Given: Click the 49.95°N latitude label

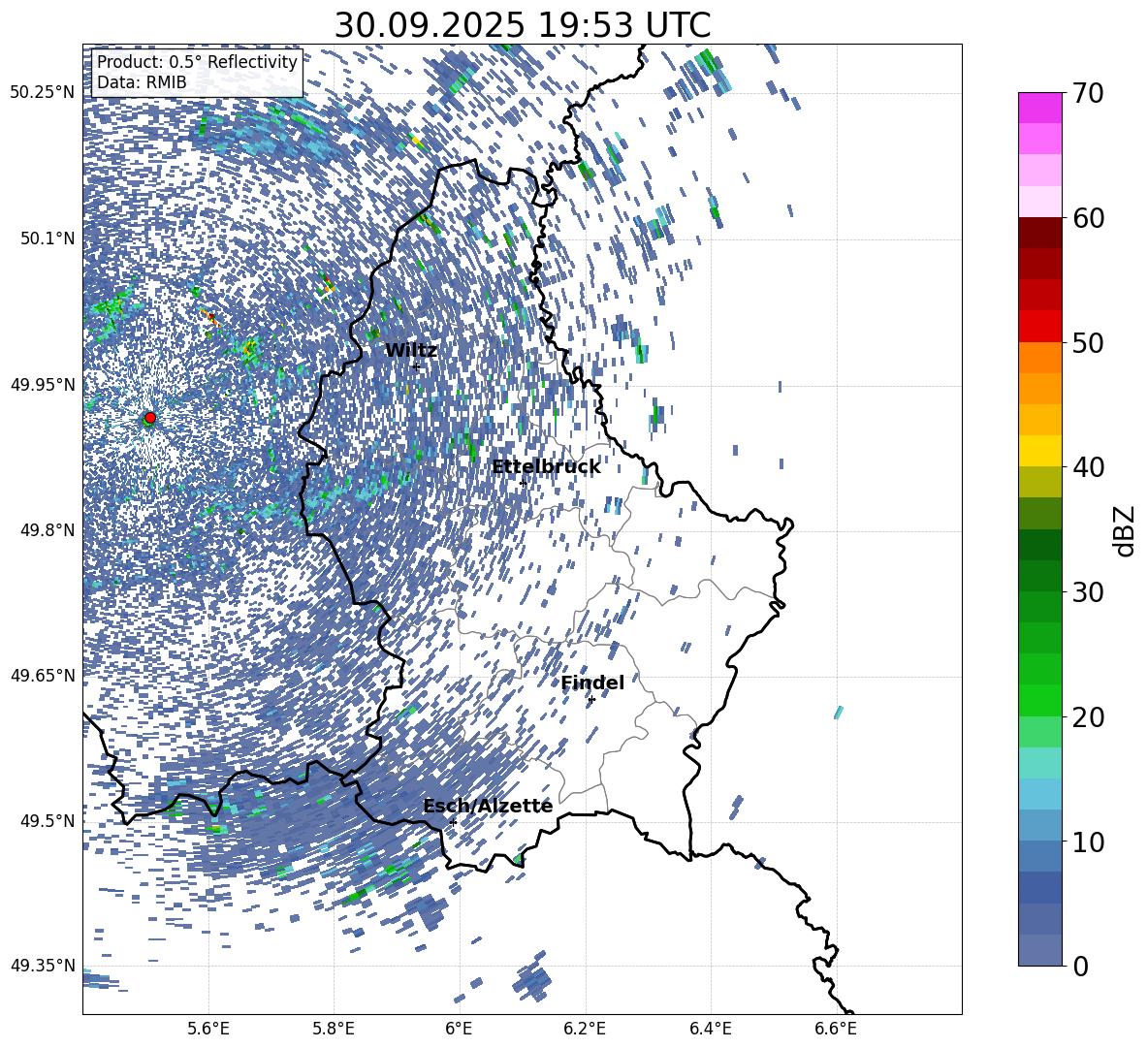Looking at the screenshot, I should tap(43, 384).
